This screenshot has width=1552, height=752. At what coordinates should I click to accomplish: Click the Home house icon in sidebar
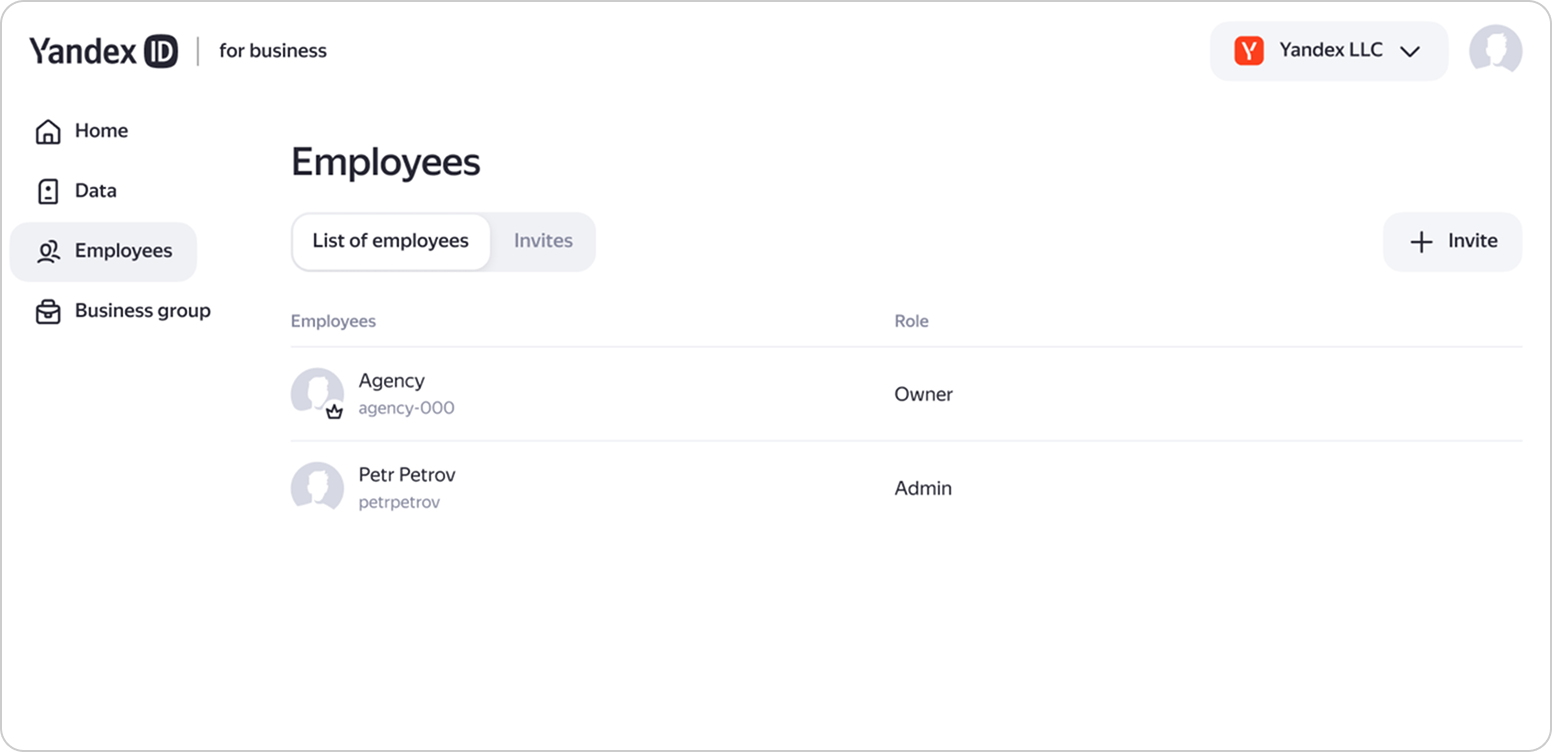tap(47, 131)
